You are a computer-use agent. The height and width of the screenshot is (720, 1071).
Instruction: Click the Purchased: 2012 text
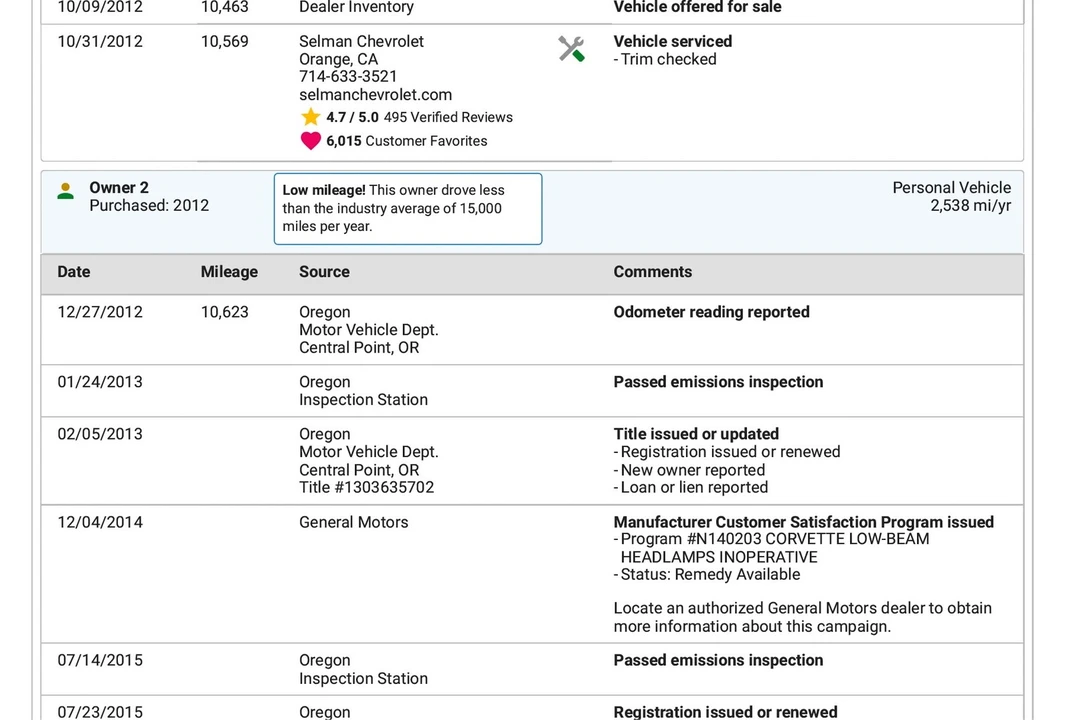tap(149, 206)
